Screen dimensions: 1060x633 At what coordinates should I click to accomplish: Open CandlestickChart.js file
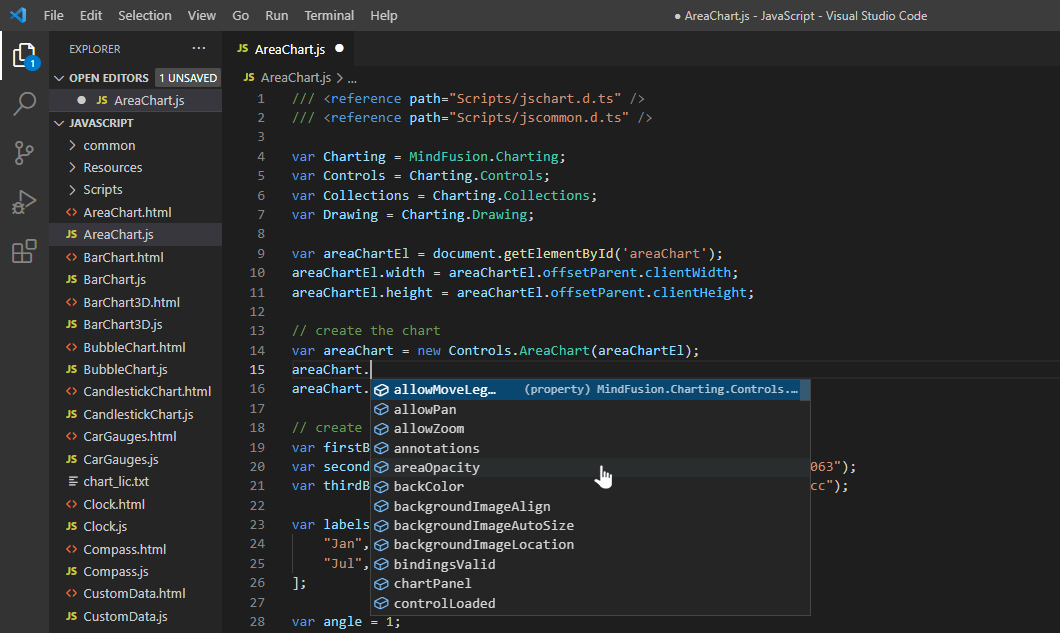[x=139, y=415]
